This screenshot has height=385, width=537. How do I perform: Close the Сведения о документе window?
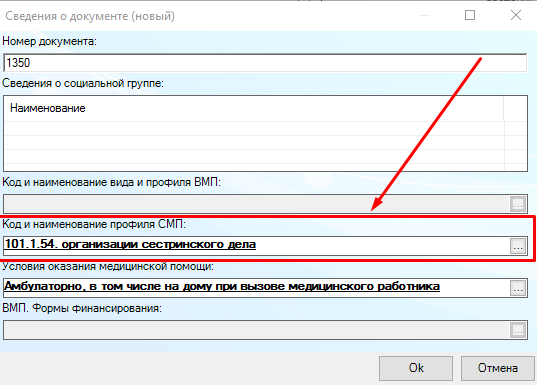[516, 15]
